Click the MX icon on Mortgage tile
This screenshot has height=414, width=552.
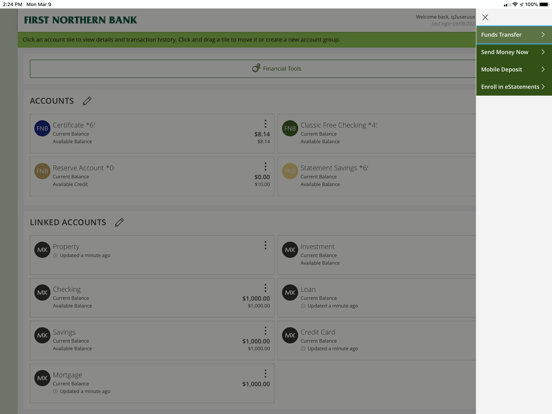[42, 378]
